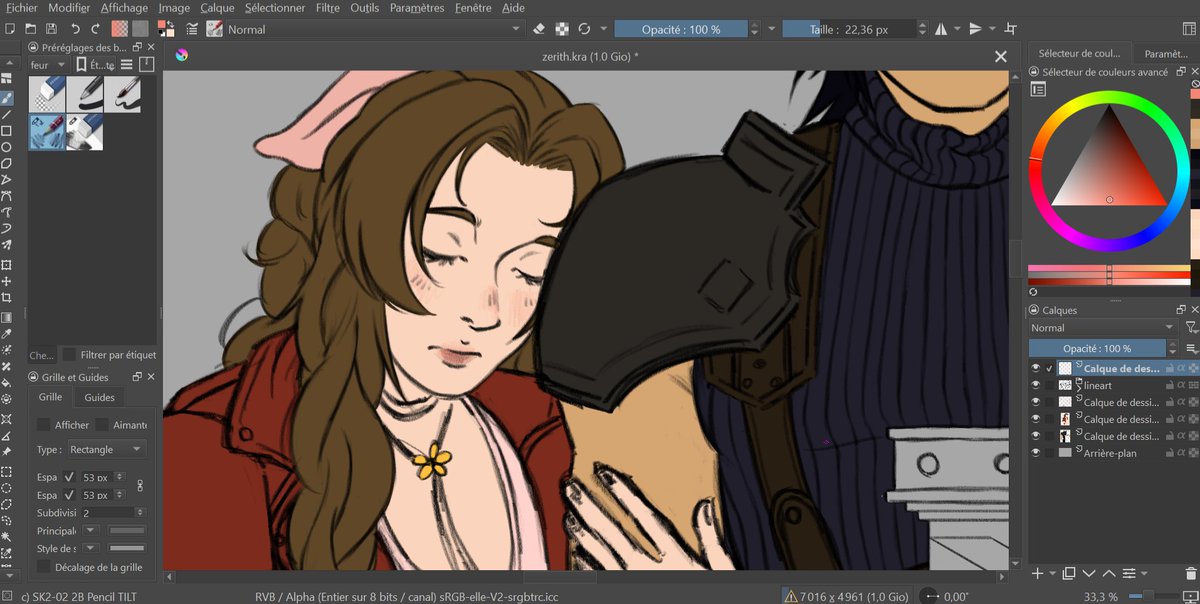Open the fill pattern swatch in the toolbar

tap(140, 30)
